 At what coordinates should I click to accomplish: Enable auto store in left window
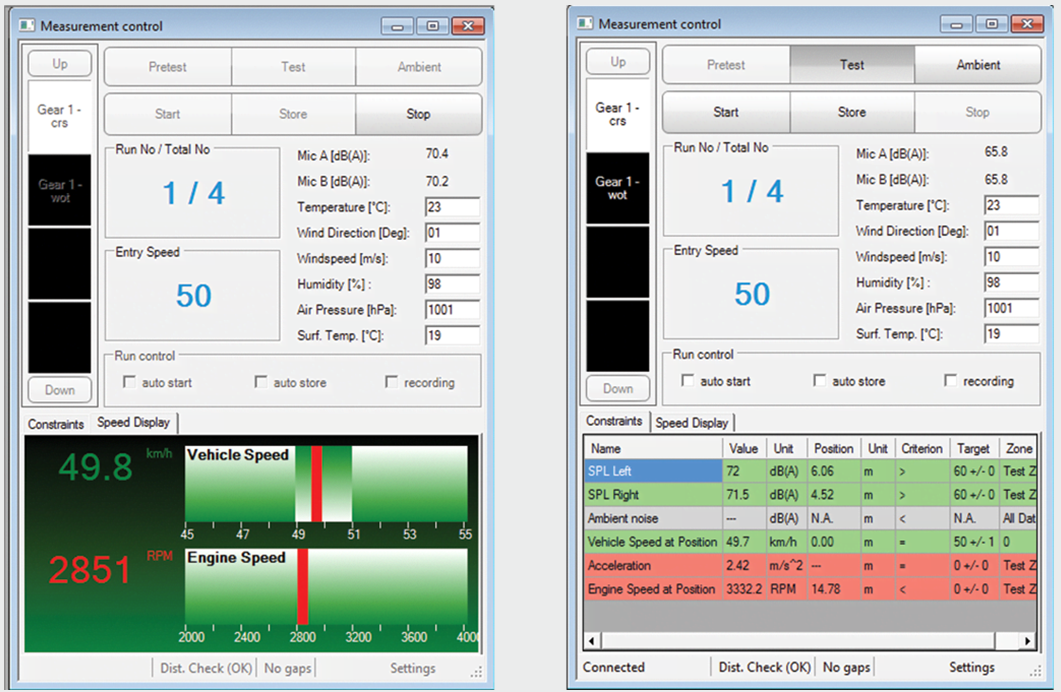click(x=261, y=382)
